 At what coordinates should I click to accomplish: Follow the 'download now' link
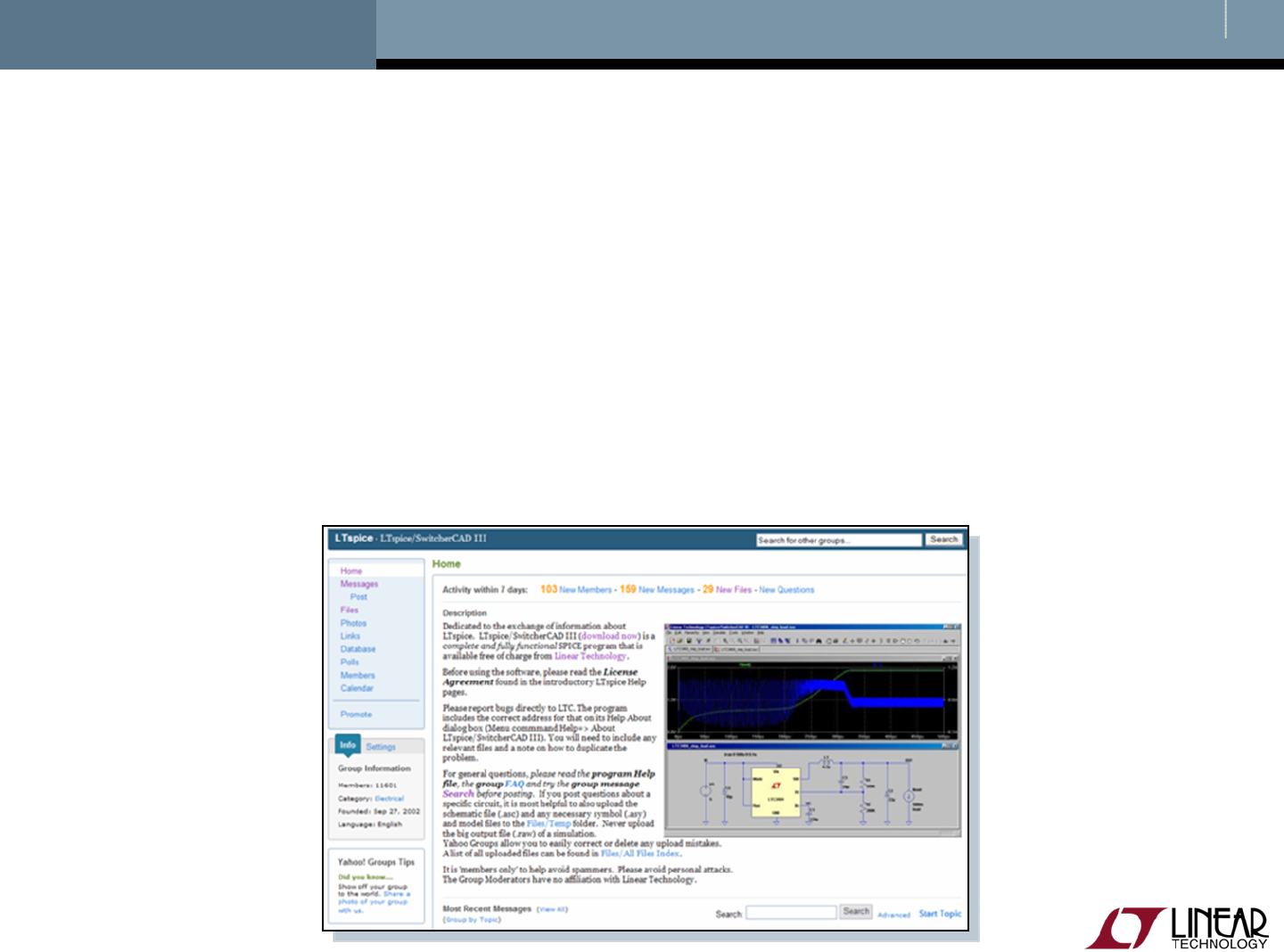(609, 636)
